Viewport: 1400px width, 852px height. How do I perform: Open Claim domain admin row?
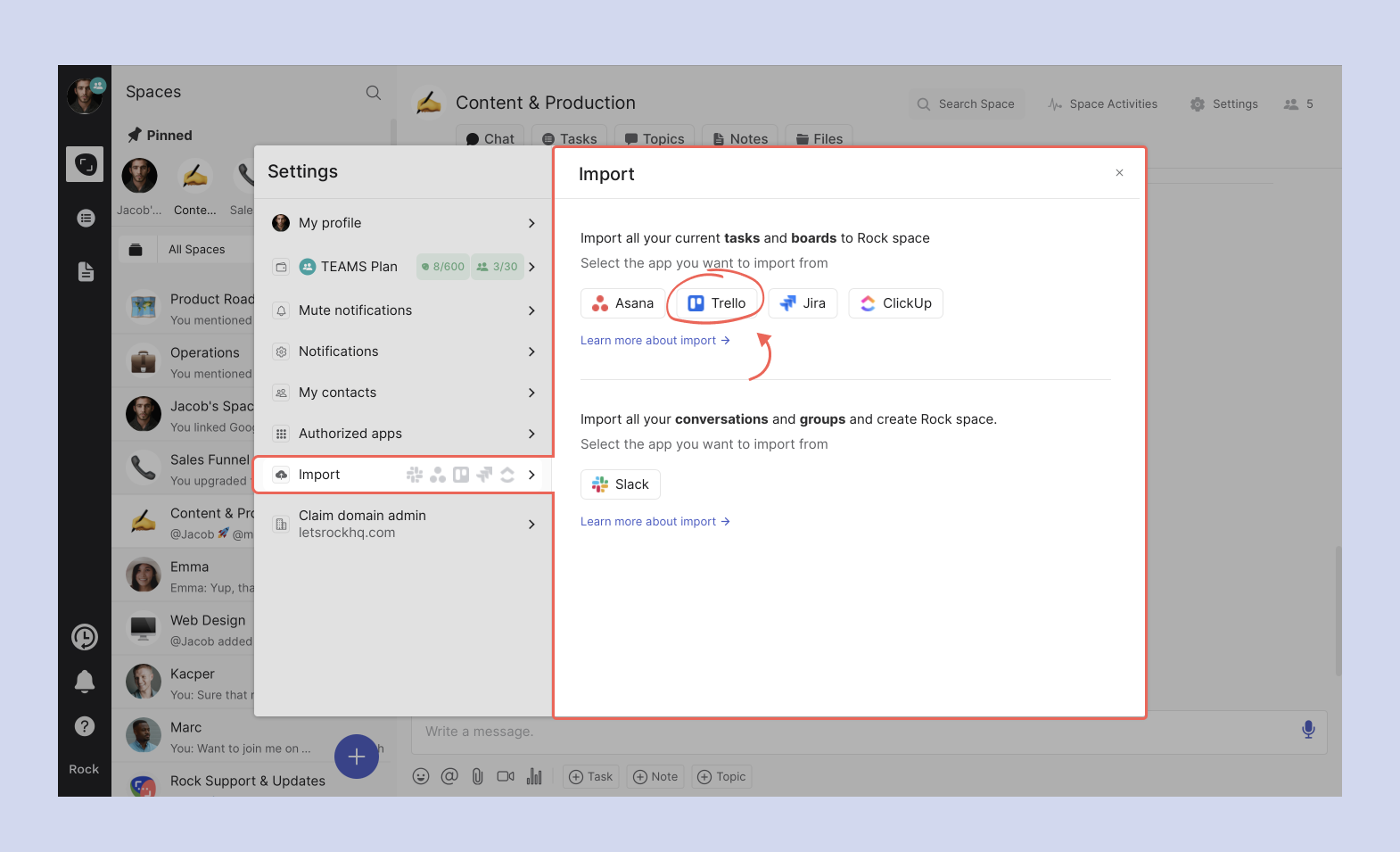(x=403, y=524)
